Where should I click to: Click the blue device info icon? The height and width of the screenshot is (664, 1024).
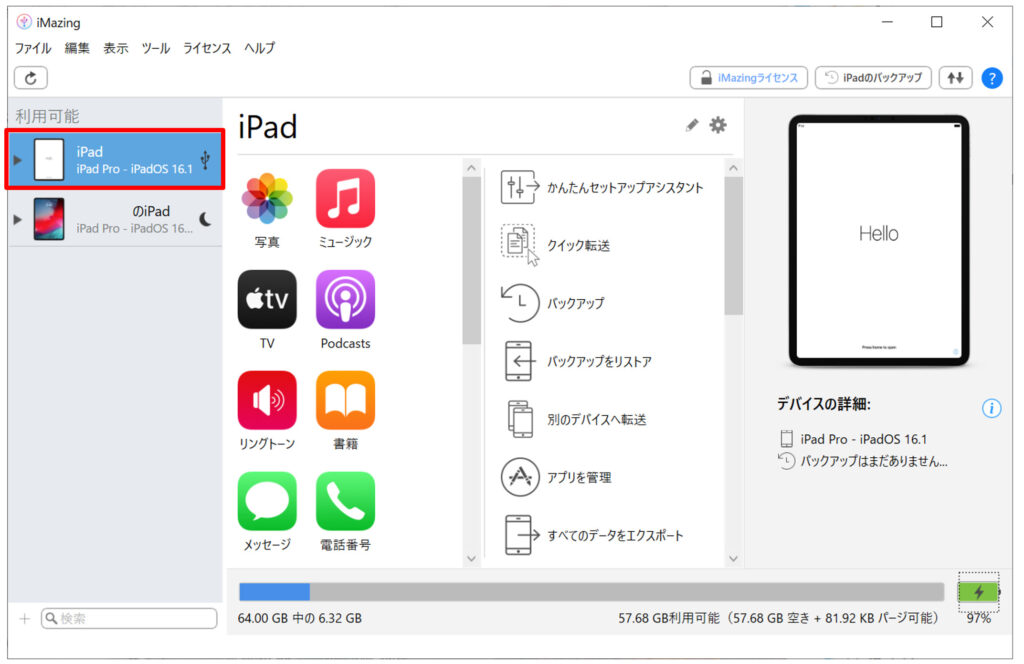pos(991,408)
